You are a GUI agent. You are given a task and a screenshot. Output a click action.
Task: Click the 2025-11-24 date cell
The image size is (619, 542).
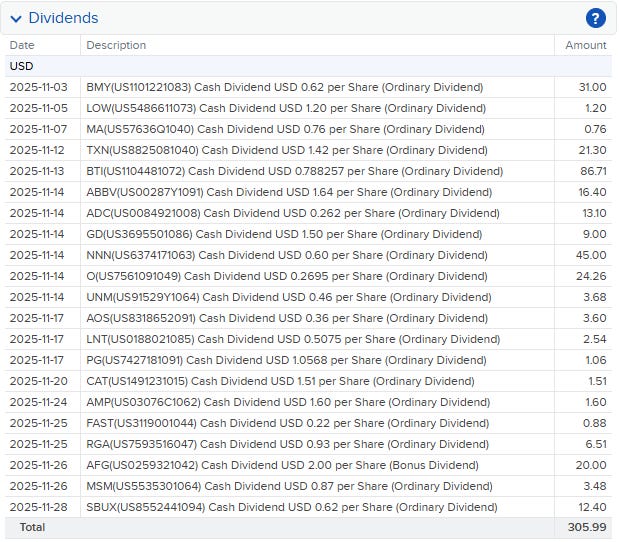click(x=38, y=402)
